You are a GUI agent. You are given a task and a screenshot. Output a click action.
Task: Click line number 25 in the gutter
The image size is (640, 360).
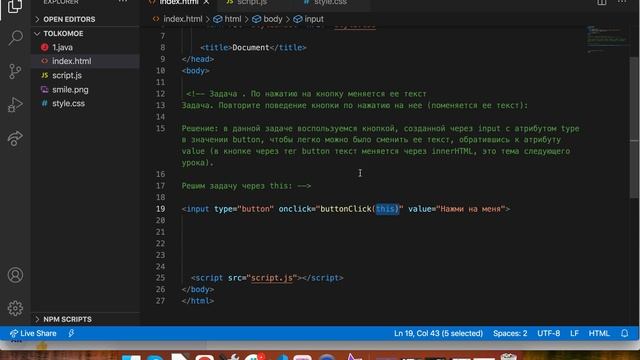click(x=160, y=278)
